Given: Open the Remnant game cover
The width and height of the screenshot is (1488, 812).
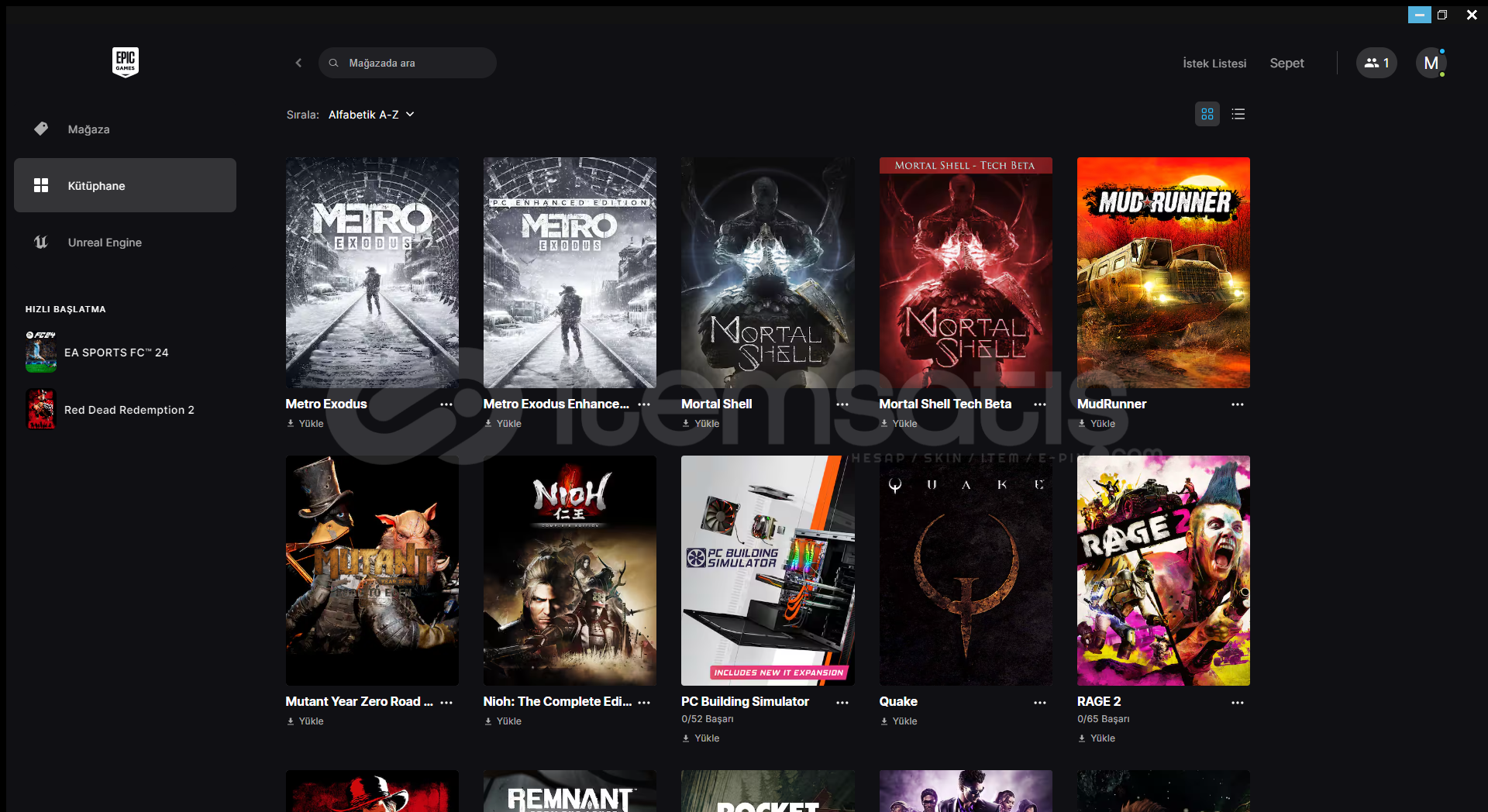Looking at the screenshot, I should tap(570, 791).
